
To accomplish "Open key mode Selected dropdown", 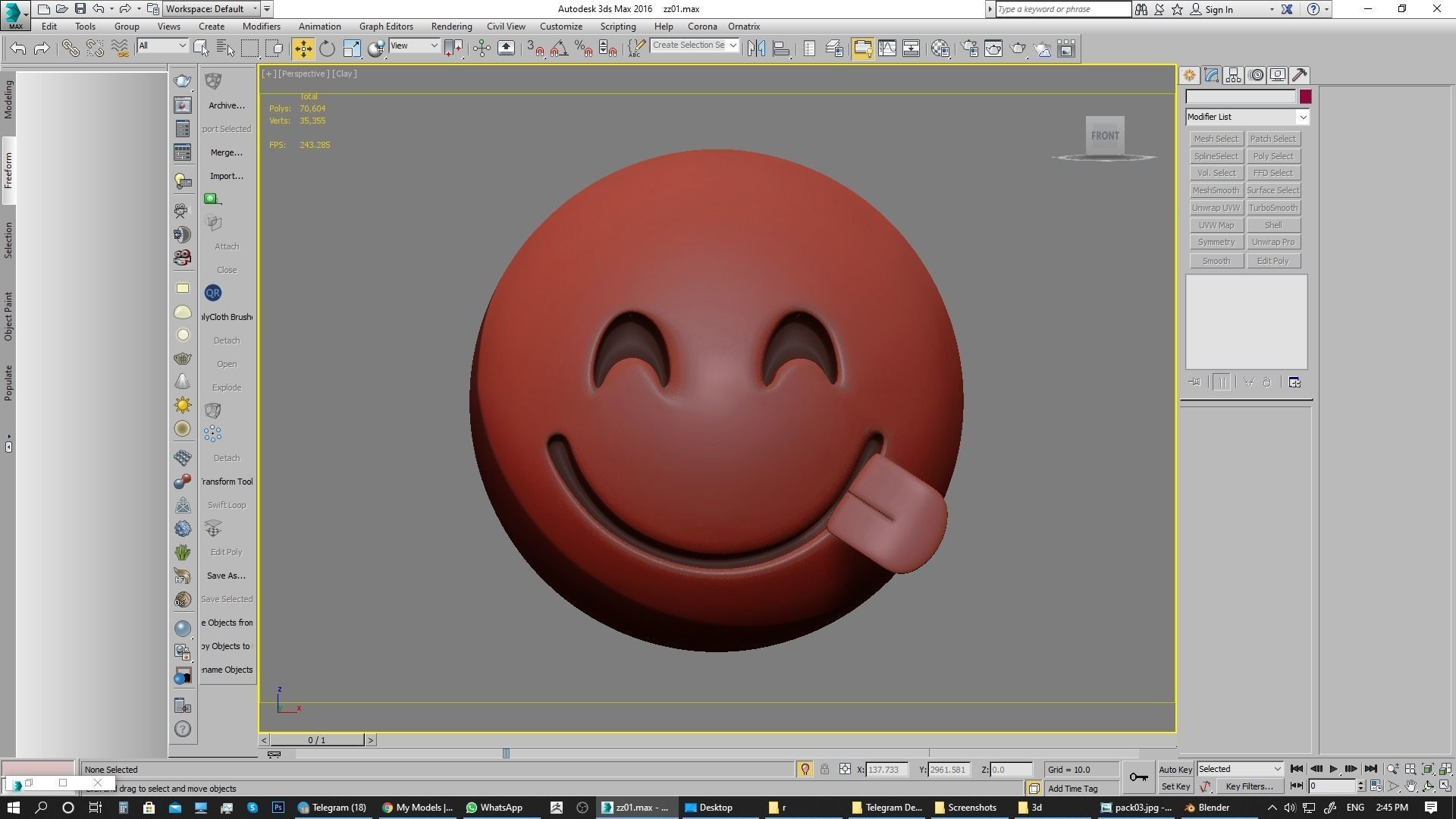I will pos(1240,769).
